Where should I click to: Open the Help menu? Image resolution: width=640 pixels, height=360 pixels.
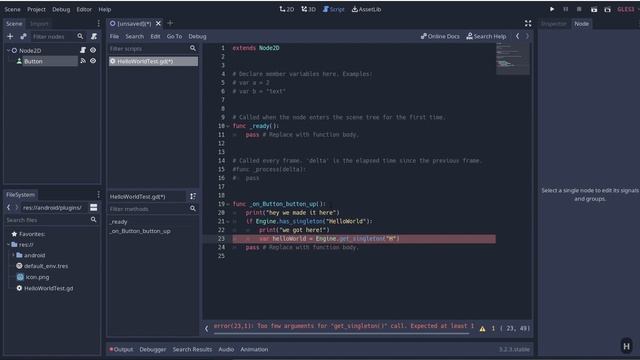point(104,9)
